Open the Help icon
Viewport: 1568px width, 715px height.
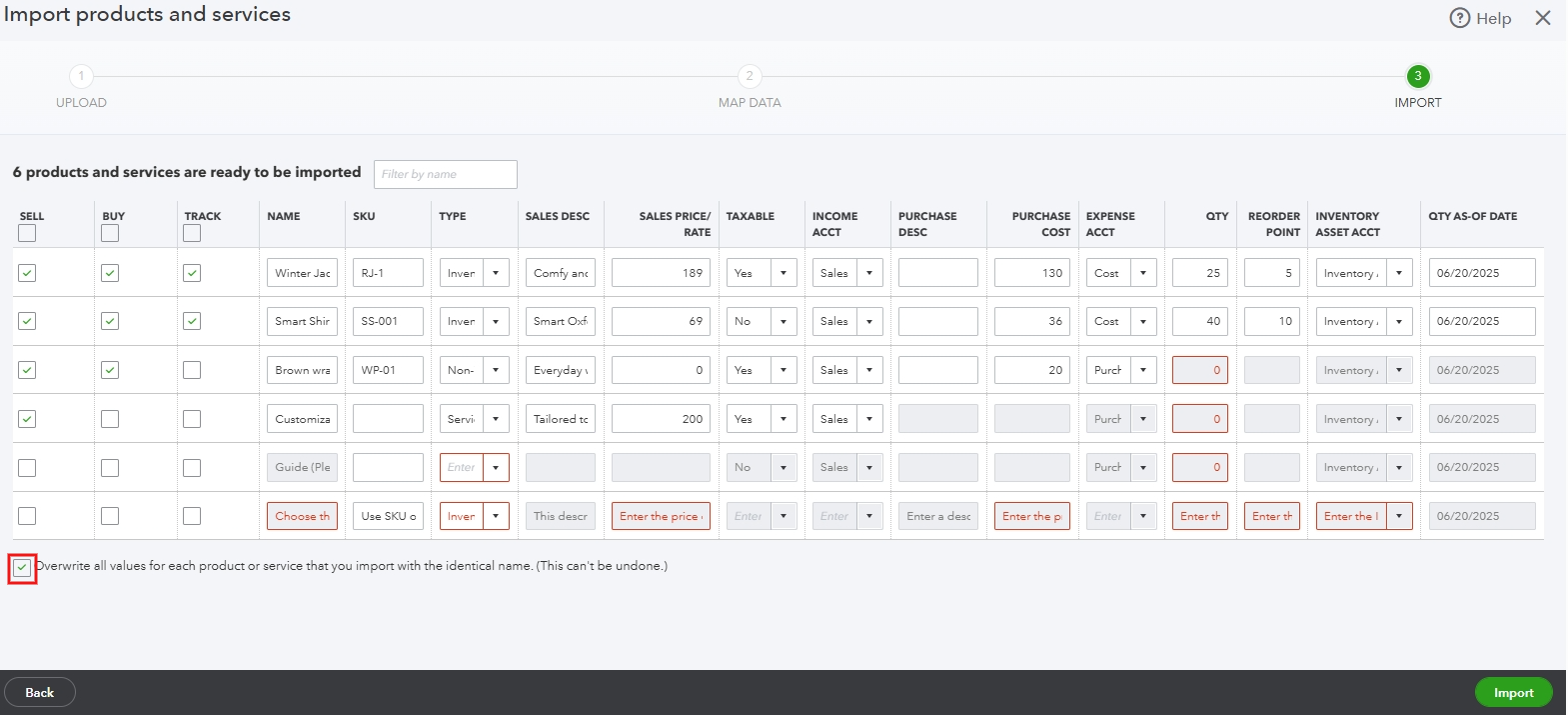point(1460,18)
